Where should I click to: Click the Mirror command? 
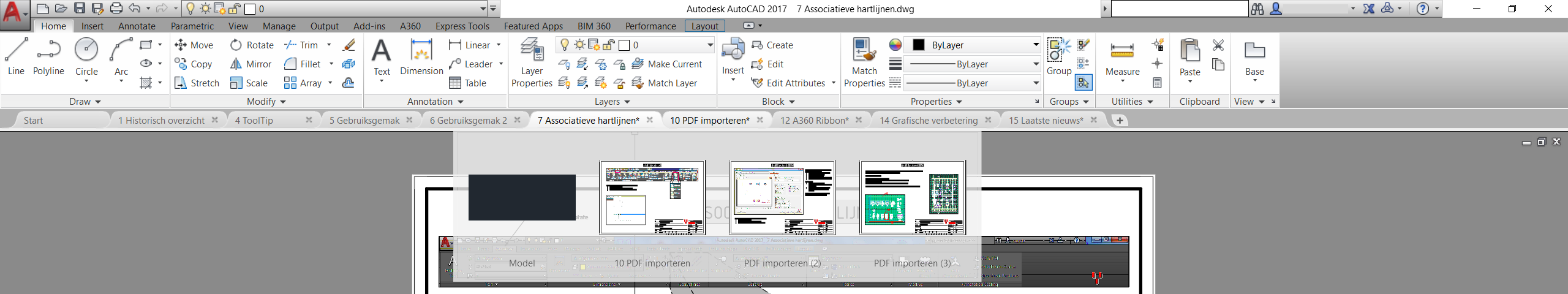[251, 64]
